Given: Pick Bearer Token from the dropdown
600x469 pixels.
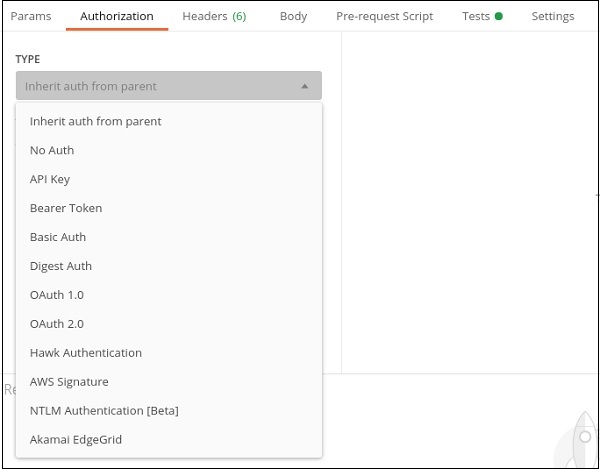Looking at the screenshot, I should (x=66, y=208).
